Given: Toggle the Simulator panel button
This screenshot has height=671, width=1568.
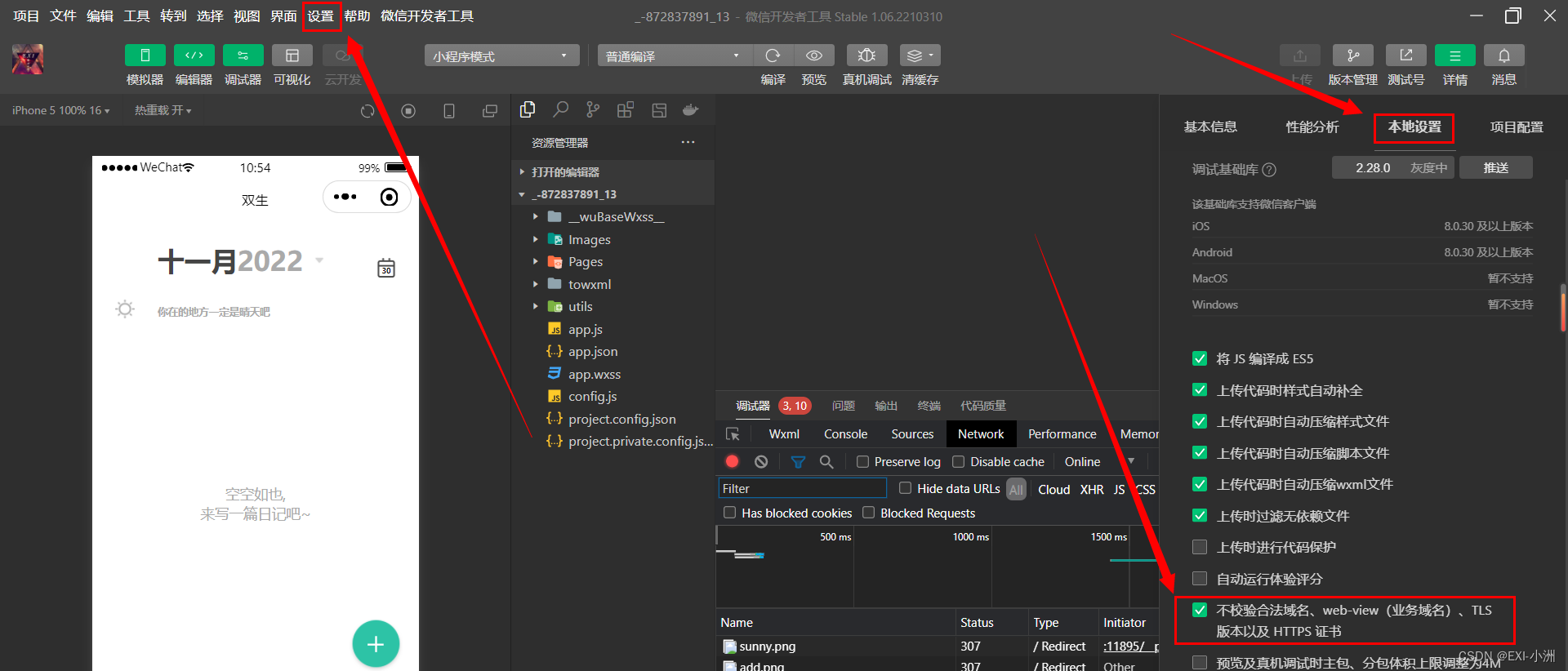Looking at the screenshot, I should click(x=145, y=56).
